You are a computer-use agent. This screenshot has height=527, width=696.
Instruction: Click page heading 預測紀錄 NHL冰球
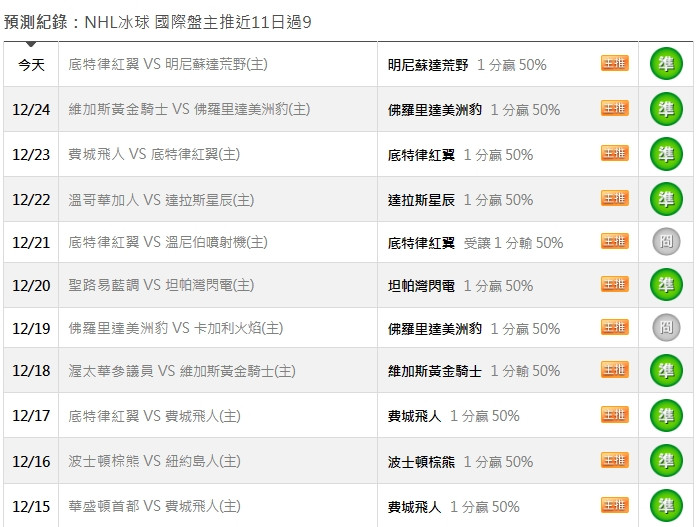point(158,22)
